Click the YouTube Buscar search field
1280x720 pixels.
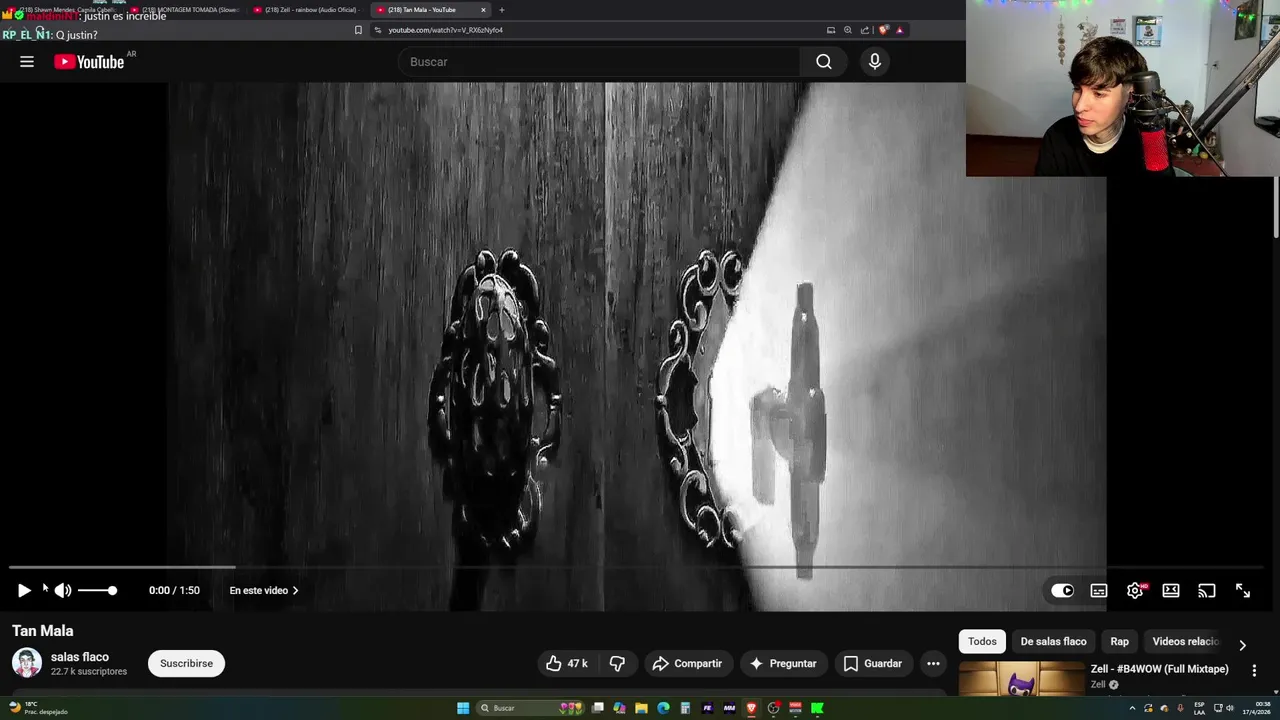click(599, 62)
